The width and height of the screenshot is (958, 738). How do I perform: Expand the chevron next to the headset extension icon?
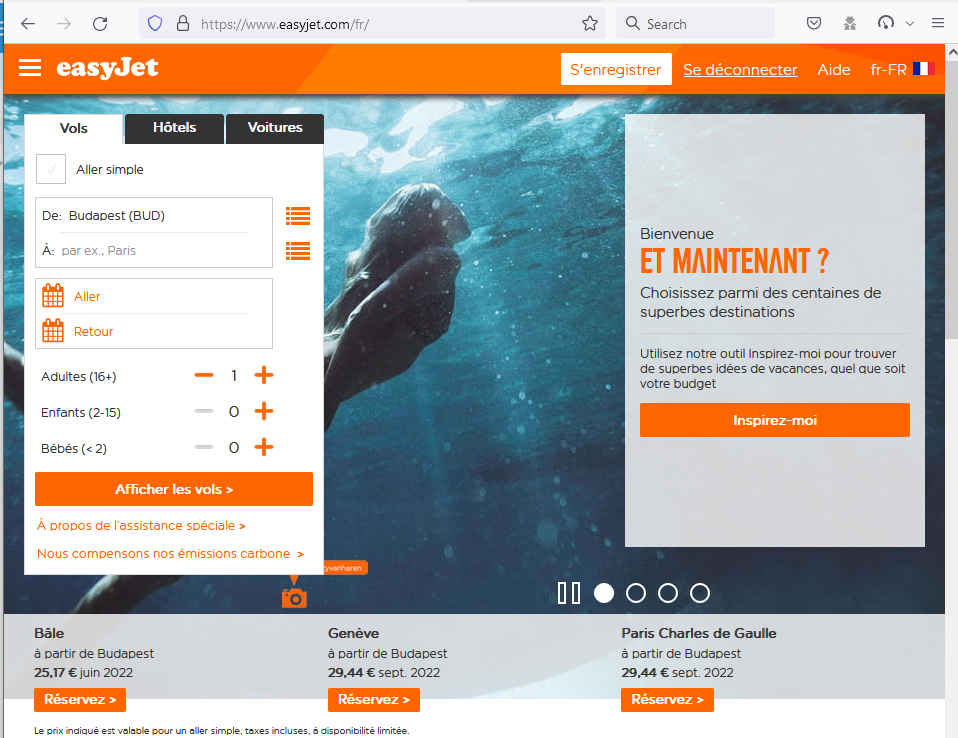tap(910, 22)
